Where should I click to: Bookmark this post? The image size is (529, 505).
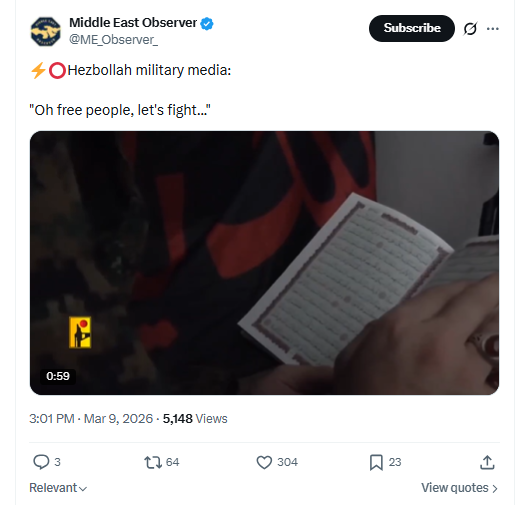click(x=376, y=462)
